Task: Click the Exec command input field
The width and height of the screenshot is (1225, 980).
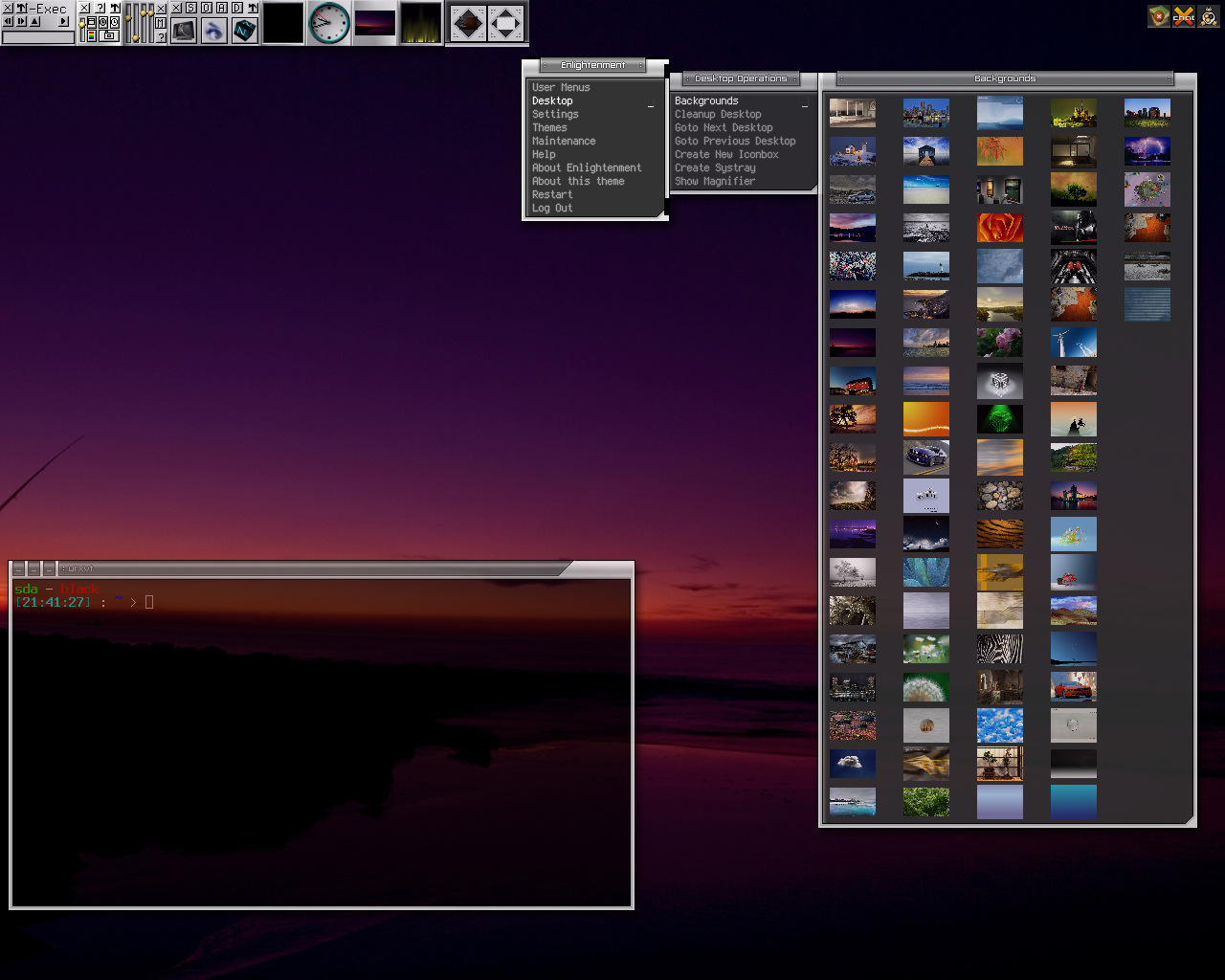Action: (38, 37)
